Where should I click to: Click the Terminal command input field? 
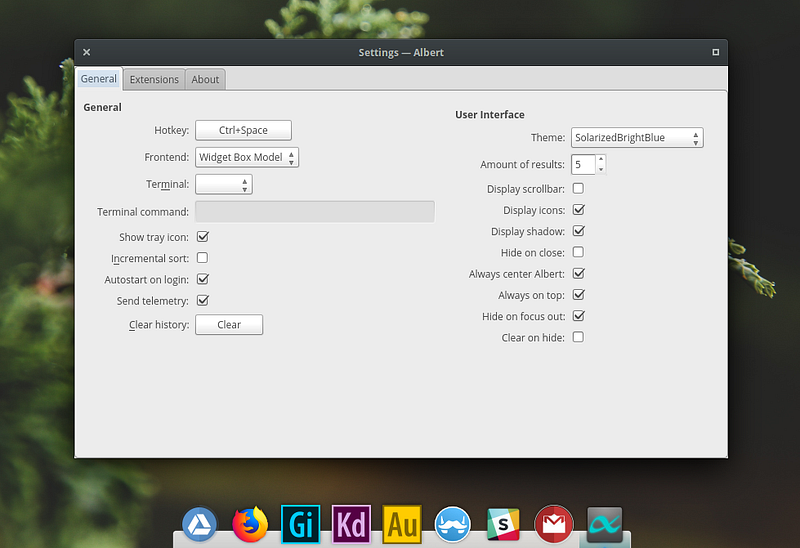[315, 212]
